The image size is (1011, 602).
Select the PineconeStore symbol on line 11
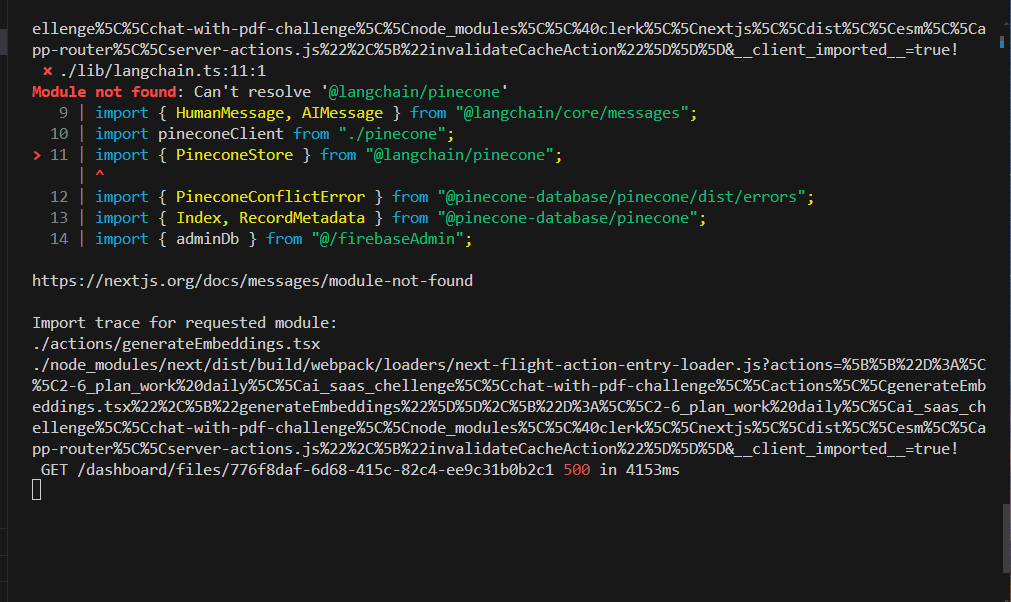(234, 155)
